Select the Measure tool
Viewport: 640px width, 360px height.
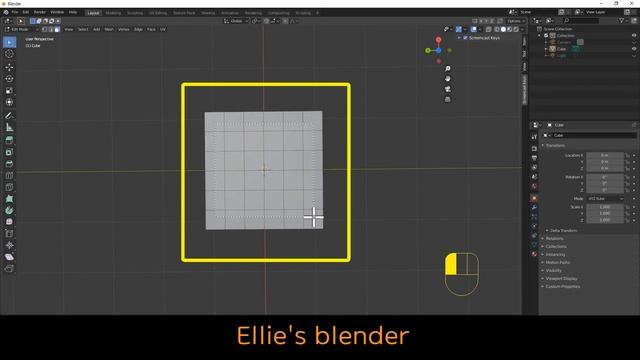tap(9, 127)
